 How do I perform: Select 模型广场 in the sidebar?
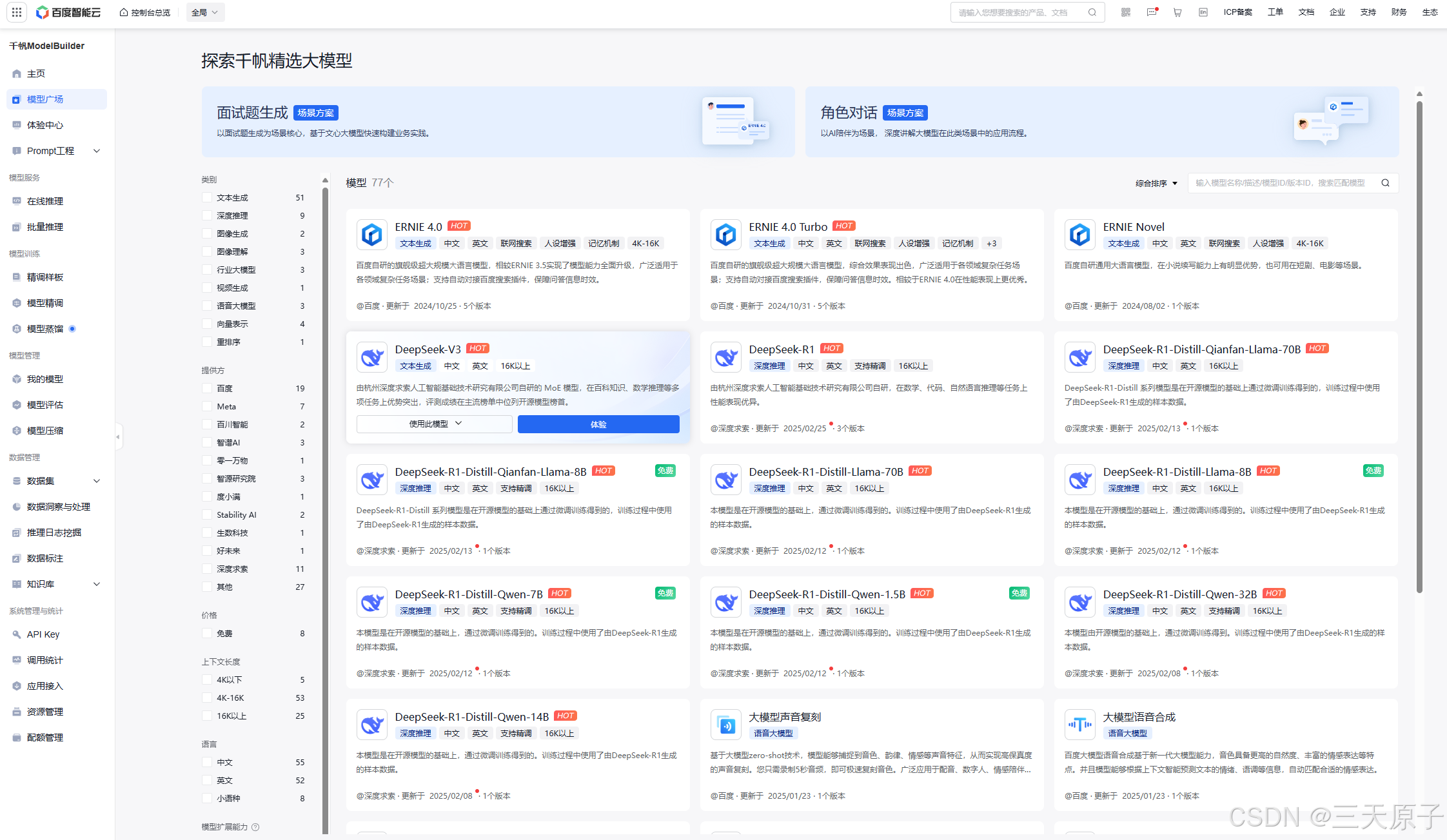point(57,99)
